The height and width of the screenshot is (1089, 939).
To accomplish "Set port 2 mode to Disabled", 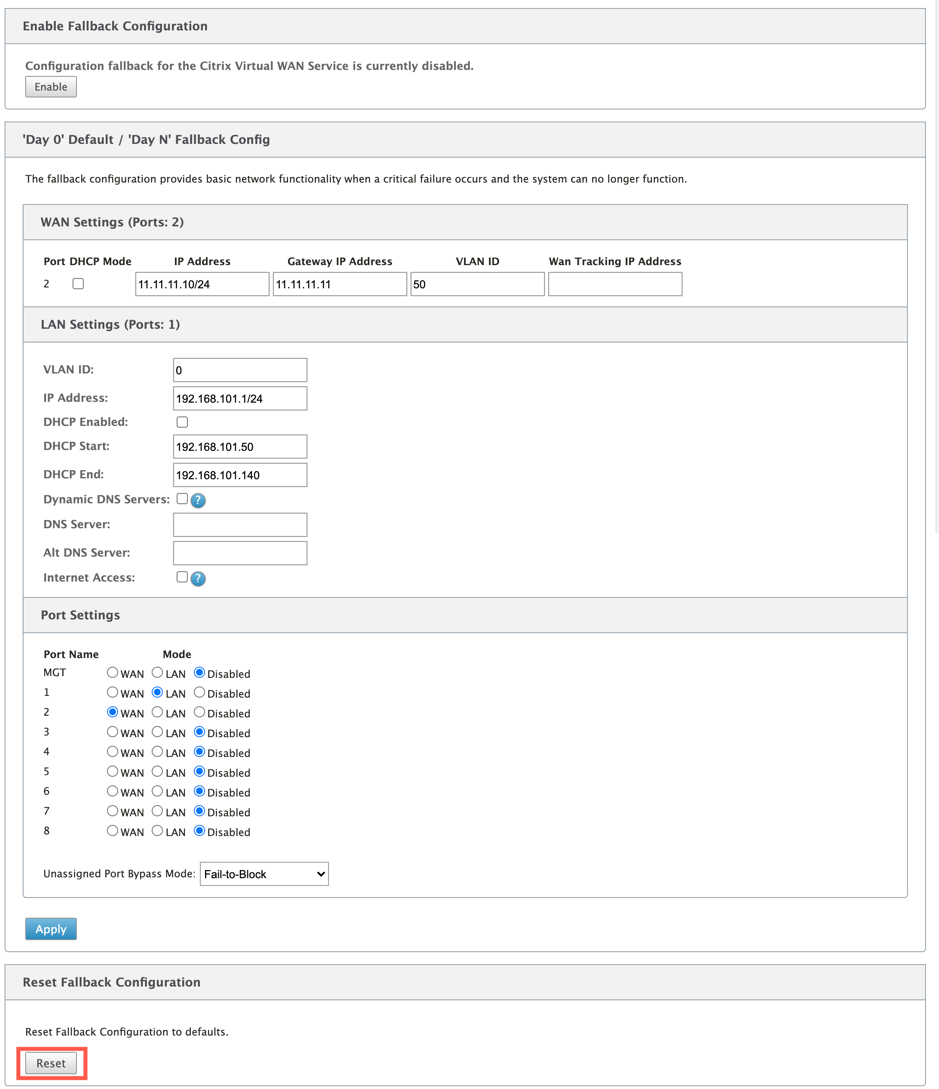I will 199,712.
